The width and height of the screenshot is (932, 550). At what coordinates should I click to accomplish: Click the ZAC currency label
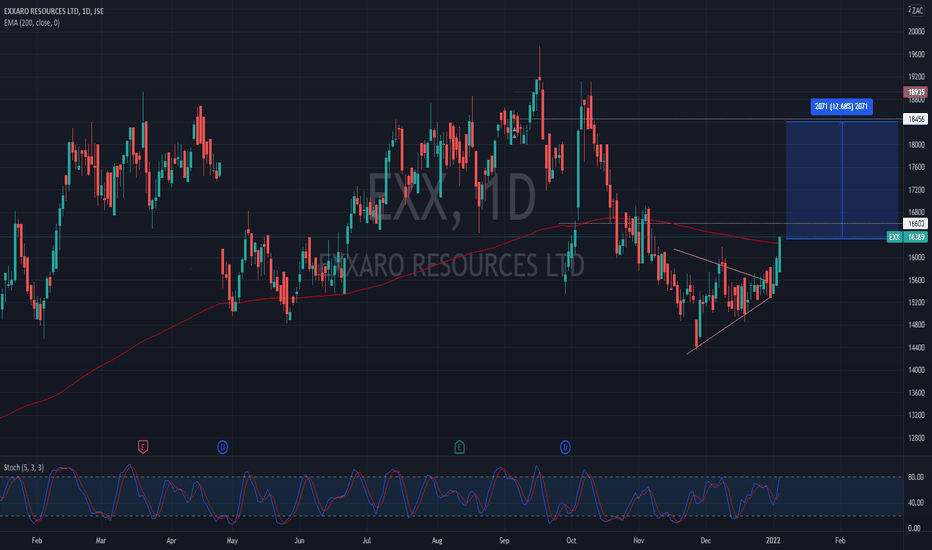pos(918,10)
